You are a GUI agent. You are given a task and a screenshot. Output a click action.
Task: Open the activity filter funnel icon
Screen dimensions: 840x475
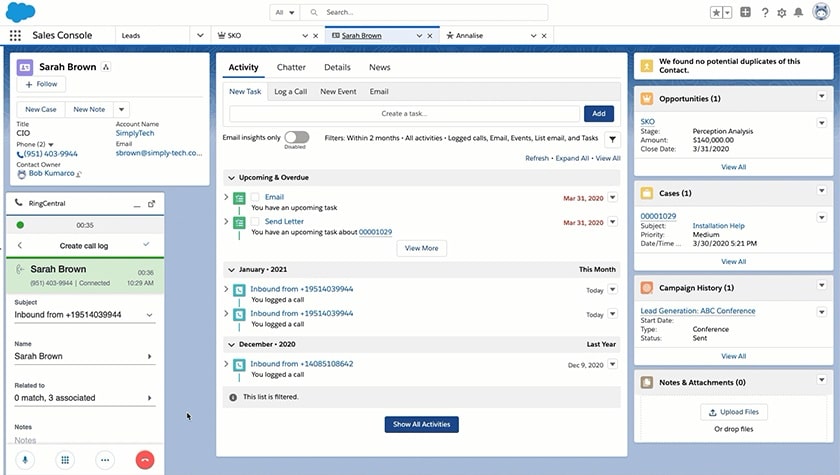coord(612,140)
